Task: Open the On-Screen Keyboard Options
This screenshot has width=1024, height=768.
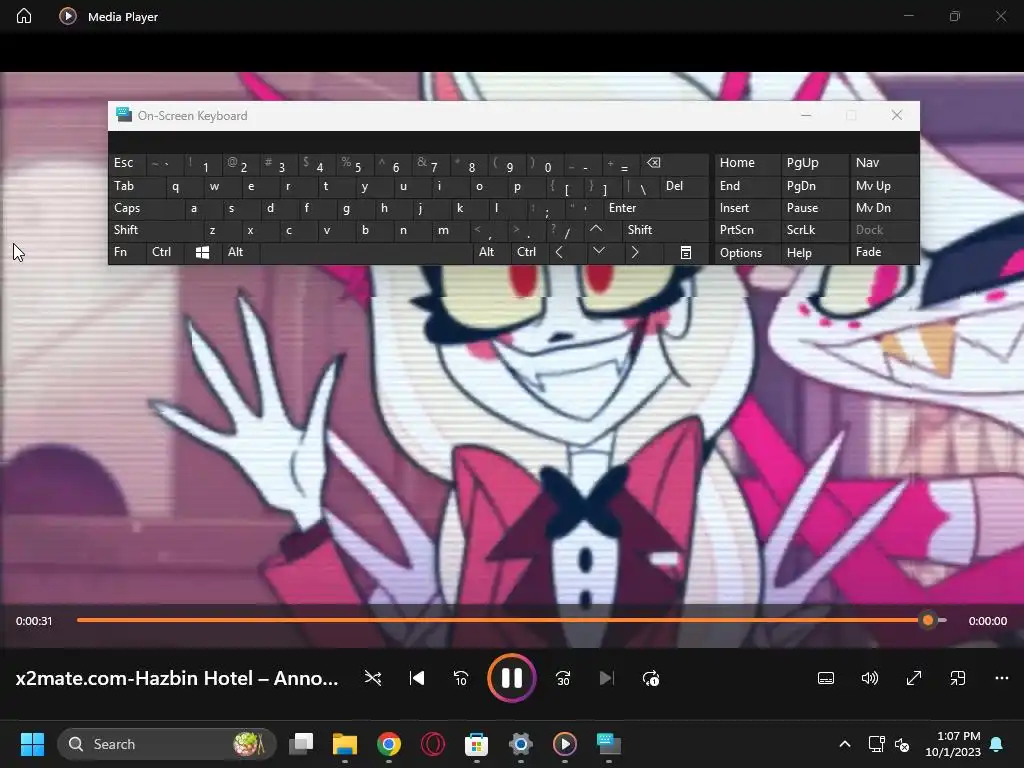Action: point(747,253)
